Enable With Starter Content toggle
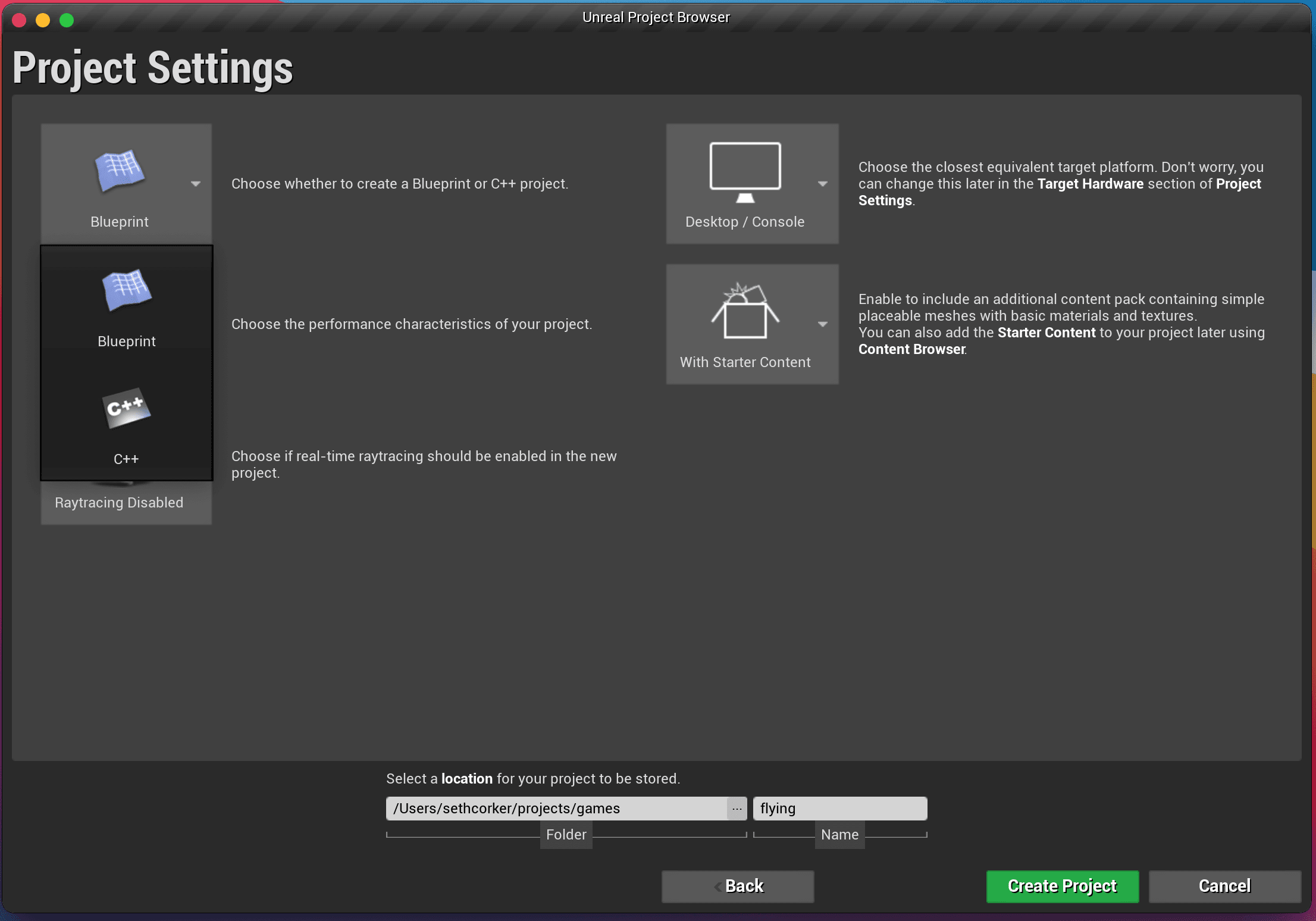This screenshot has height=921, width=1316. pos(751,324)
